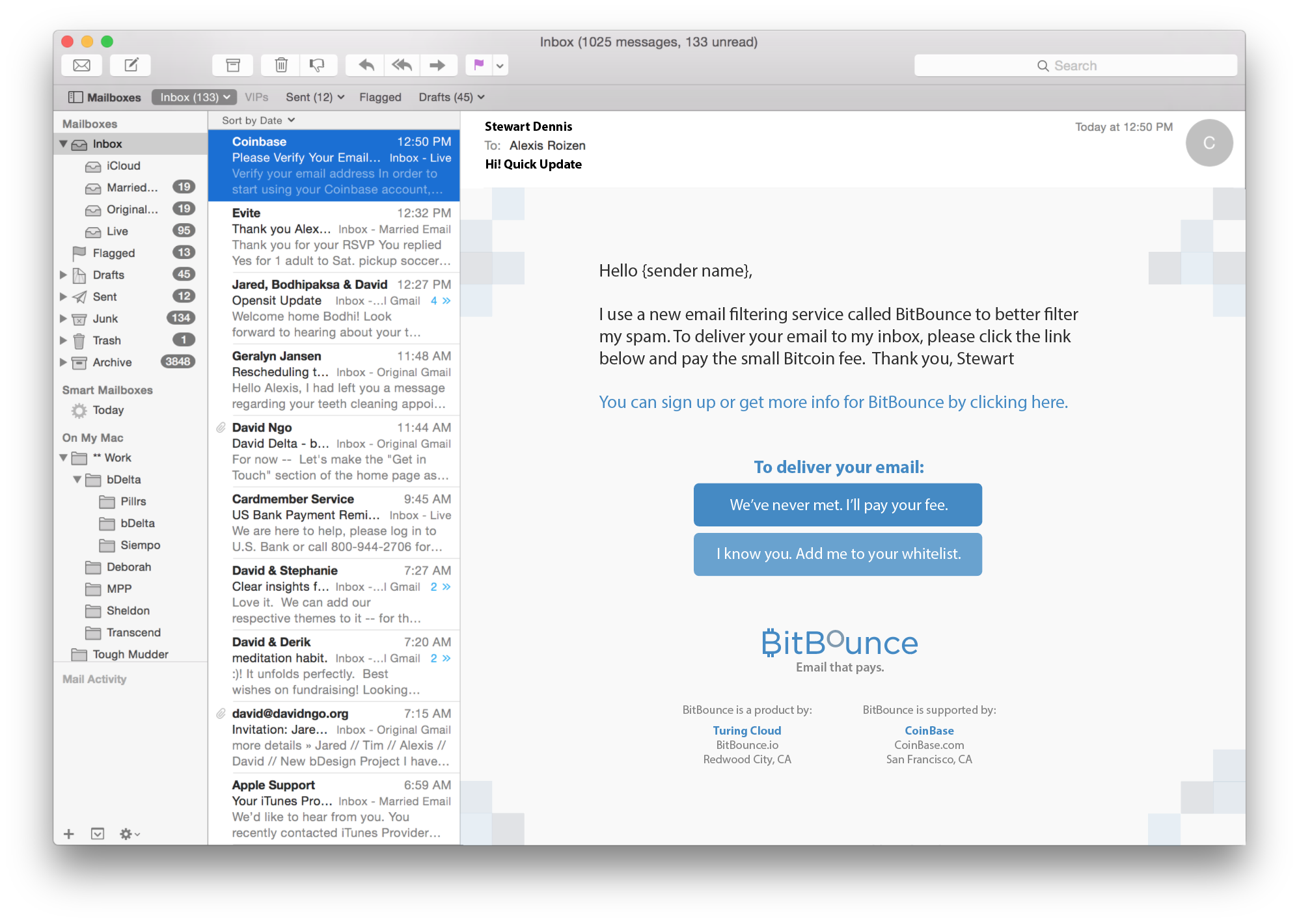Open the Cardmember Service message

335,524
